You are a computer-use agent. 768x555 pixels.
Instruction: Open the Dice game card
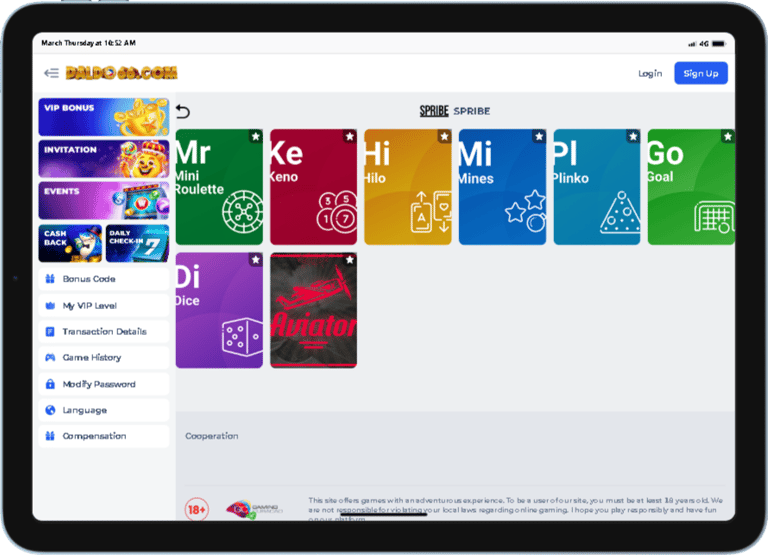click(219, 311)
